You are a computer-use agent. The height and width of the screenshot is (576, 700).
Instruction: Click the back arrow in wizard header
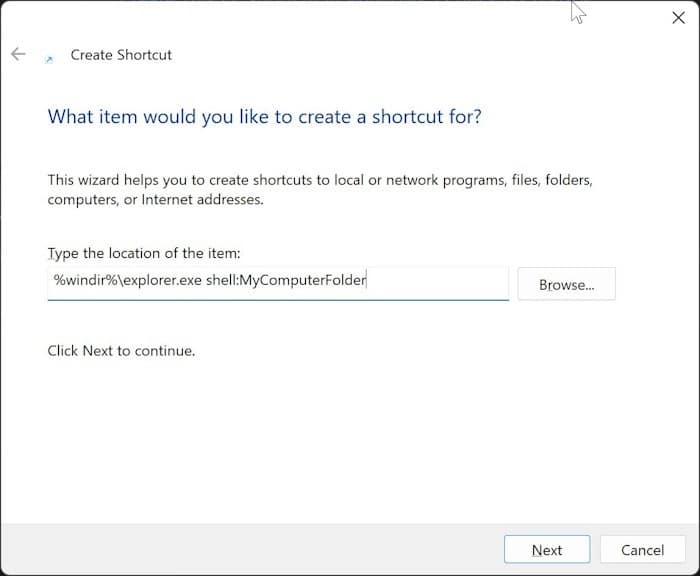coord(18,55)
